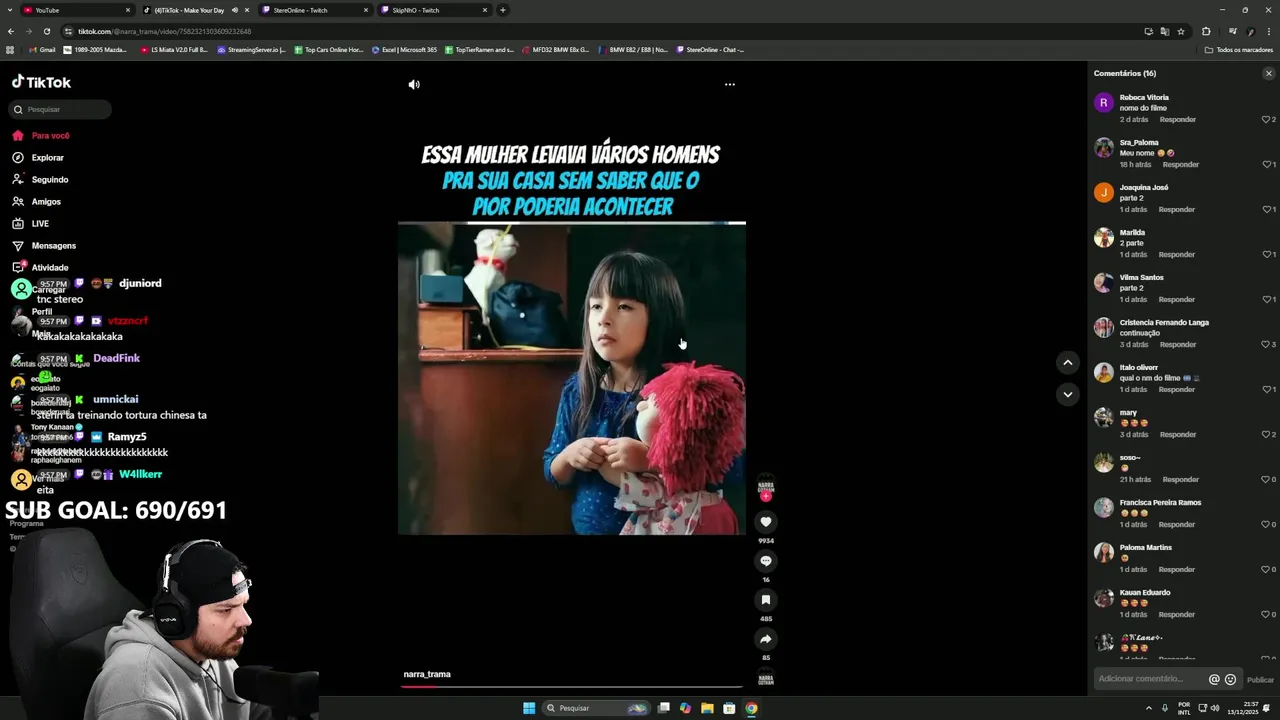Open Atividade in sidebar

point(50,268)
